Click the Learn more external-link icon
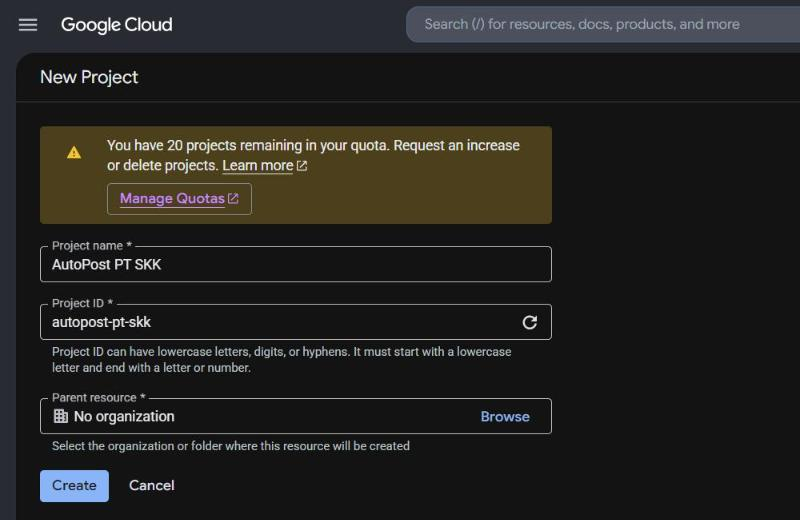The height and width of the screenshot is (520, 800). click(x=302, y=166)
